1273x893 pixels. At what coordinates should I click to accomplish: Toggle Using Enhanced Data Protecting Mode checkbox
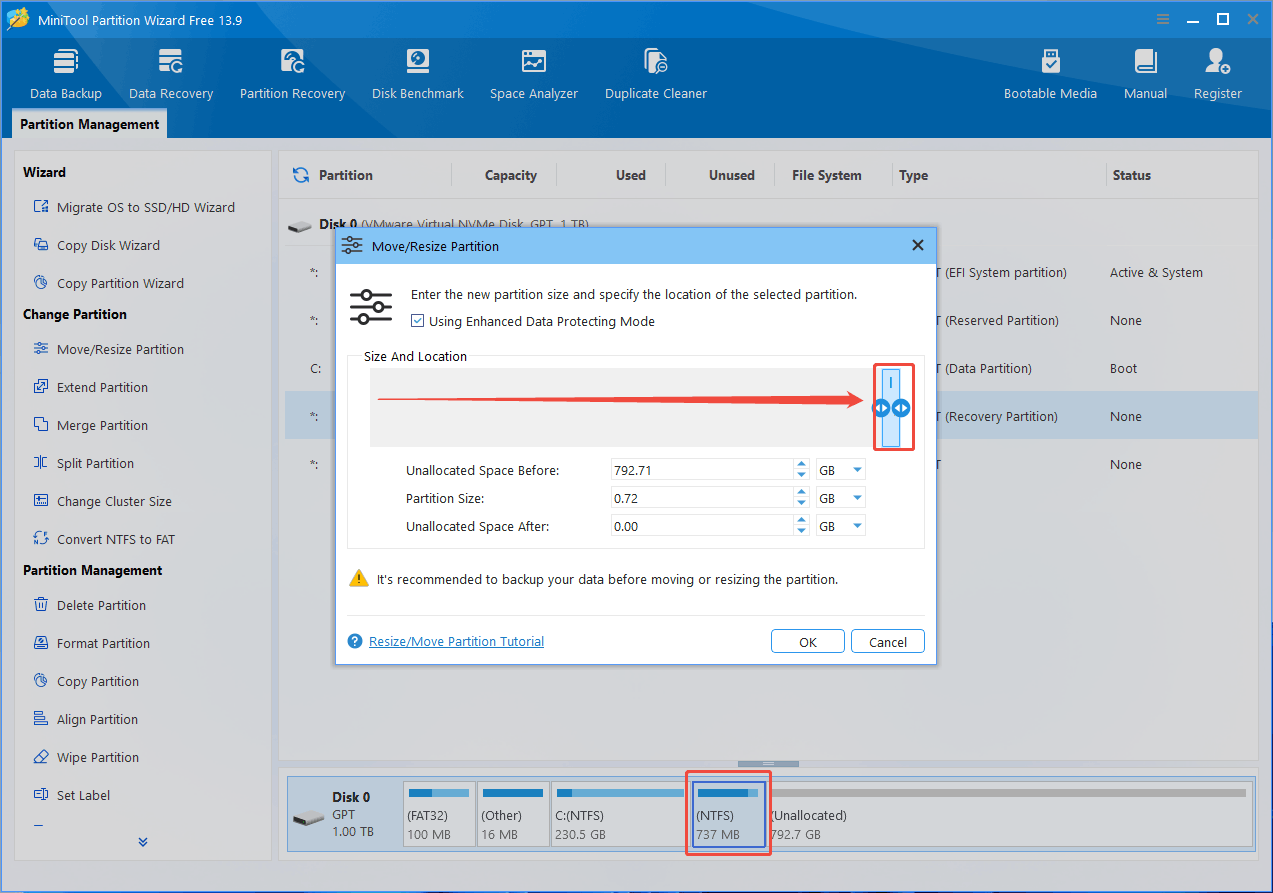pos(418,321)
